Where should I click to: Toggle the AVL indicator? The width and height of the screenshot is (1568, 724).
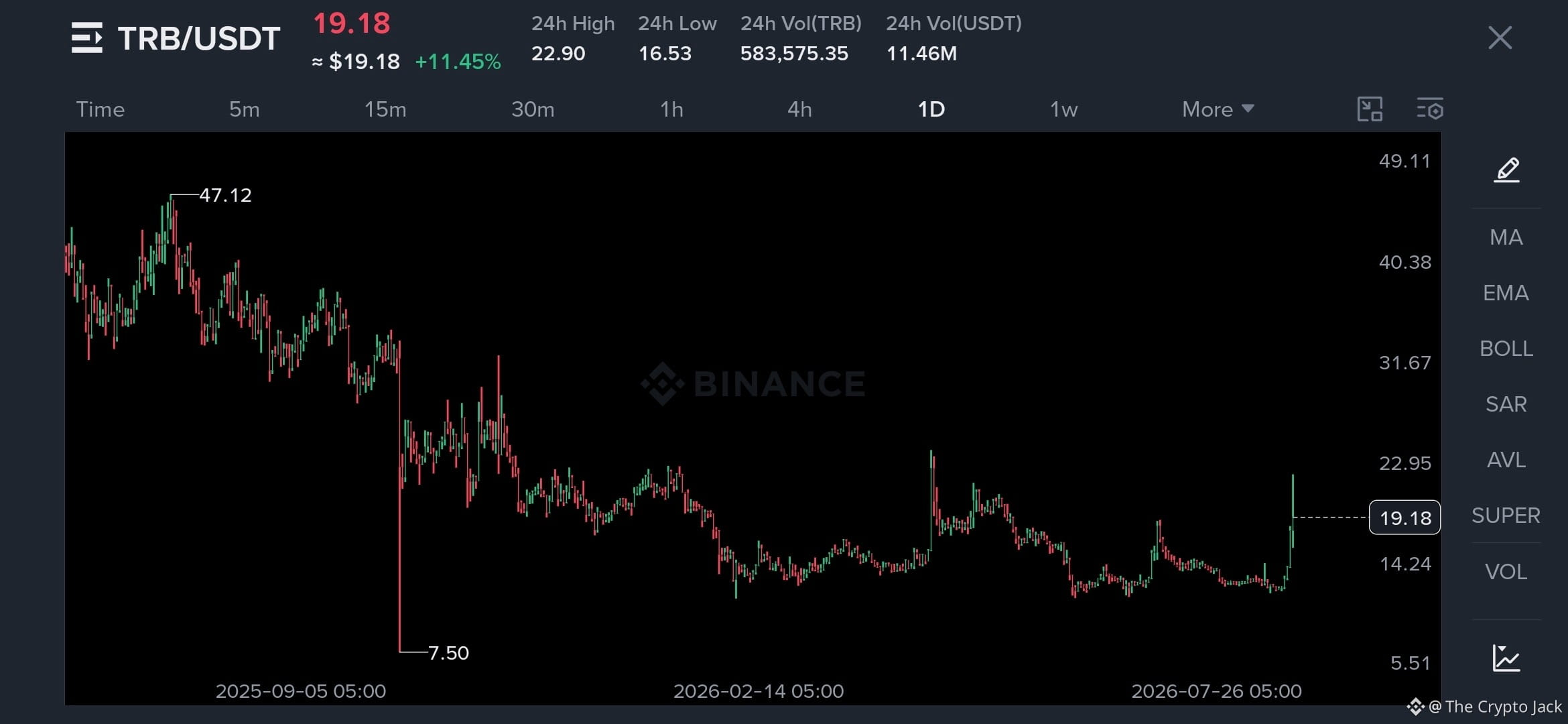point(1506,460)
